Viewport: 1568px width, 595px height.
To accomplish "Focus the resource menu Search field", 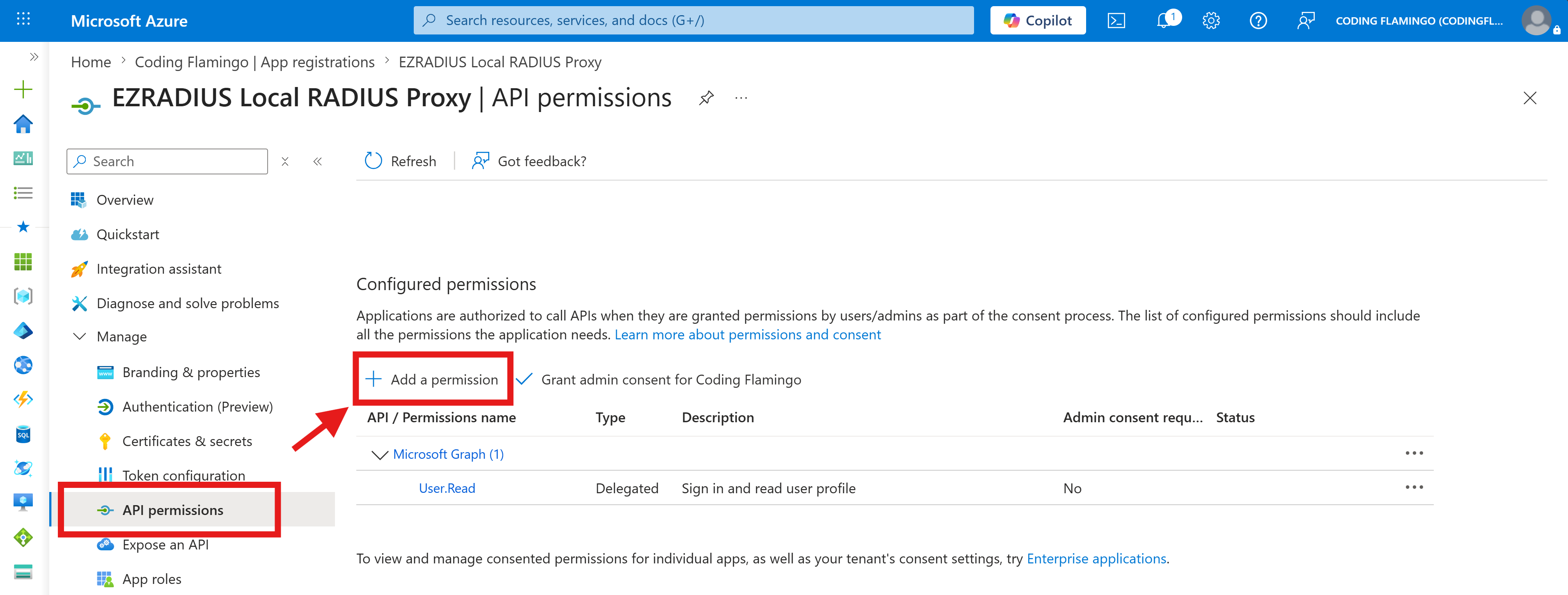I will 167,161.
